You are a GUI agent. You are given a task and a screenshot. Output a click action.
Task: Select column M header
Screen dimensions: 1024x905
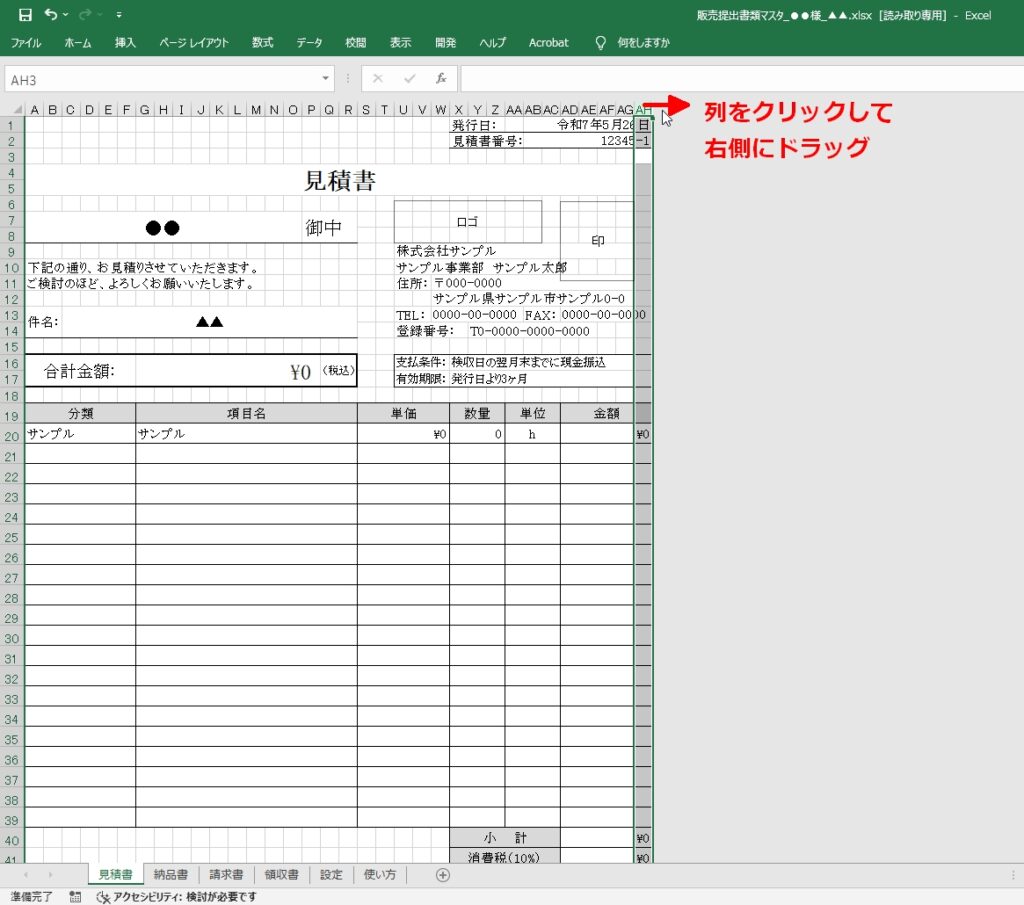pyautogui.click(x=256, y=110)
